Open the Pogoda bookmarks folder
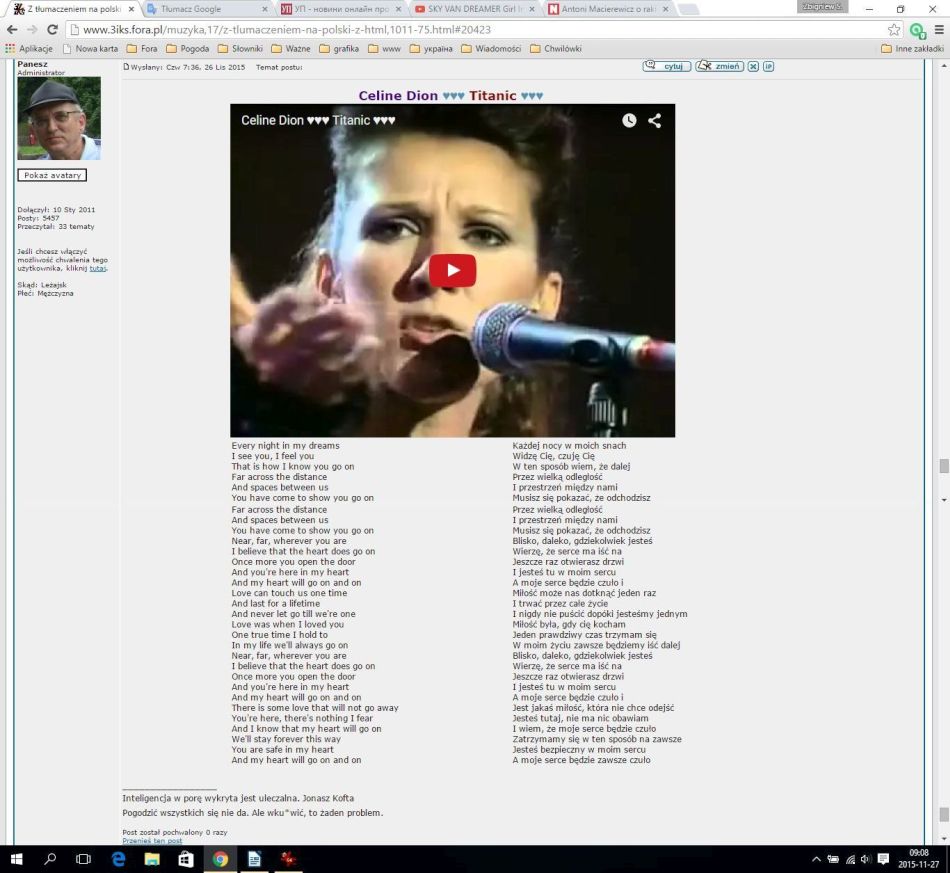Viewport: 950px width, 873px height. (187, 48)
